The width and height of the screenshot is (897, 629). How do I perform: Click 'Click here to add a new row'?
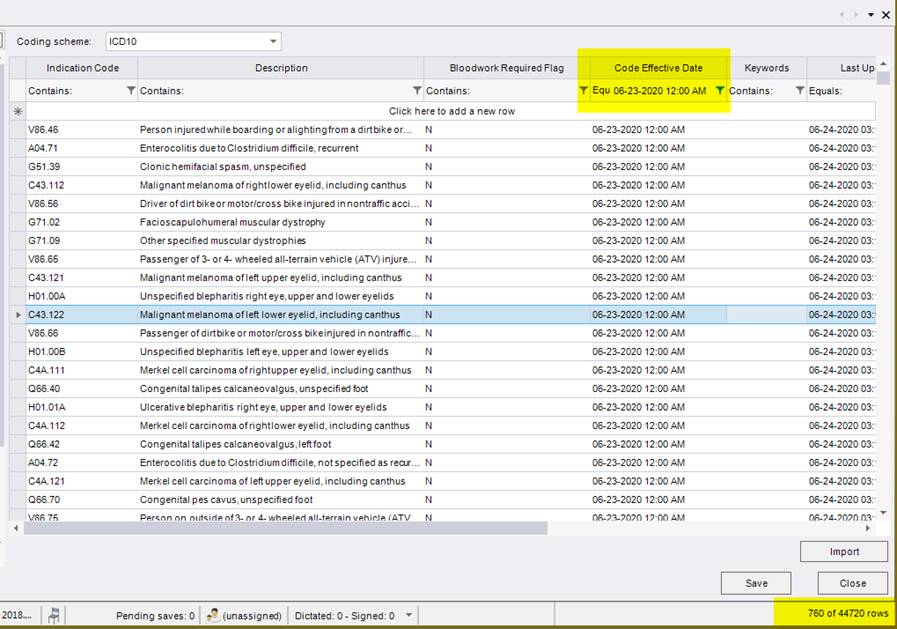pyautogui.click(x=451, y=111)
